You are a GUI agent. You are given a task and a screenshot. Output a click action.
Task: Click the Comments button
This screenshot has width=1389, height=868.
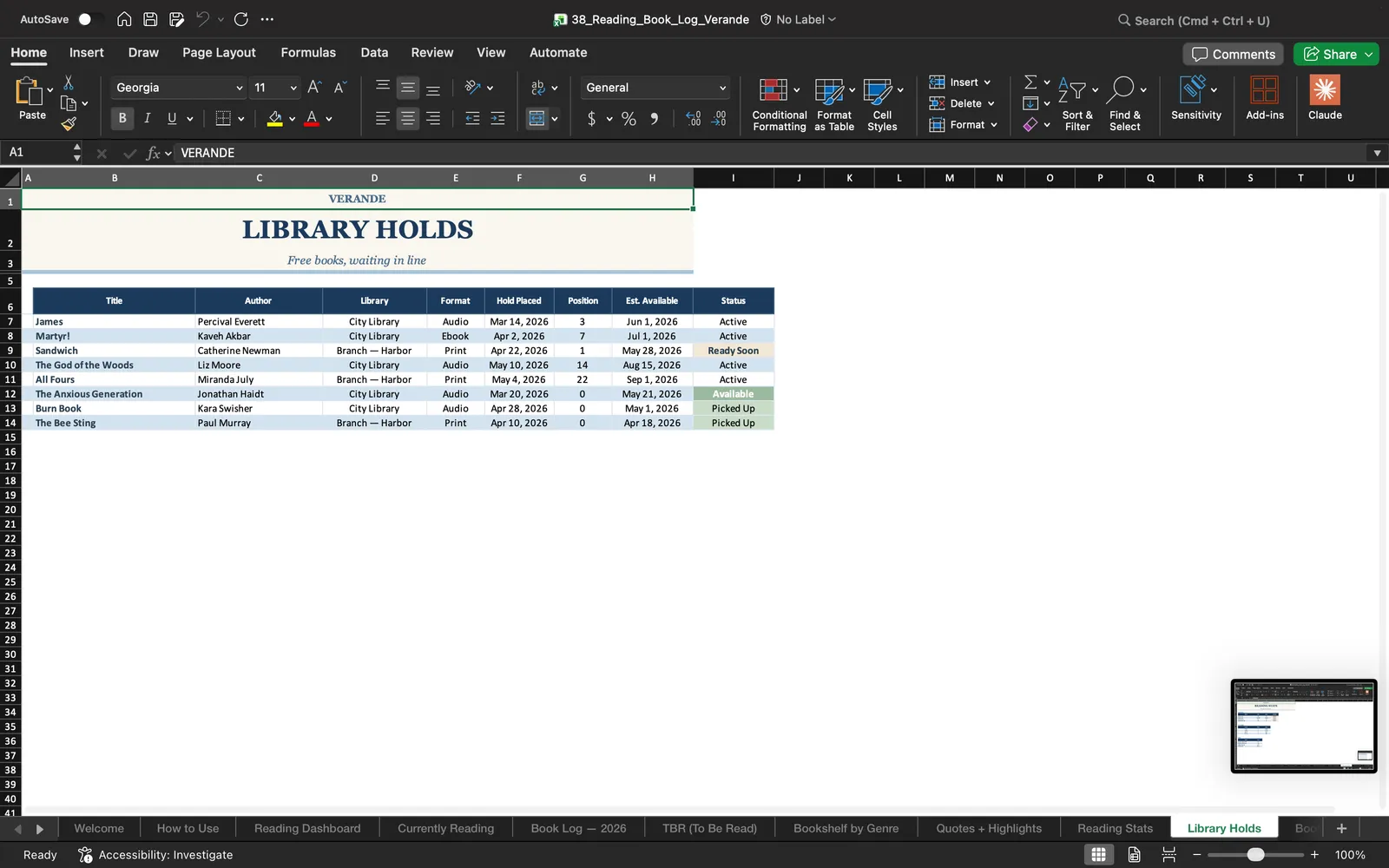point(1234,54)
